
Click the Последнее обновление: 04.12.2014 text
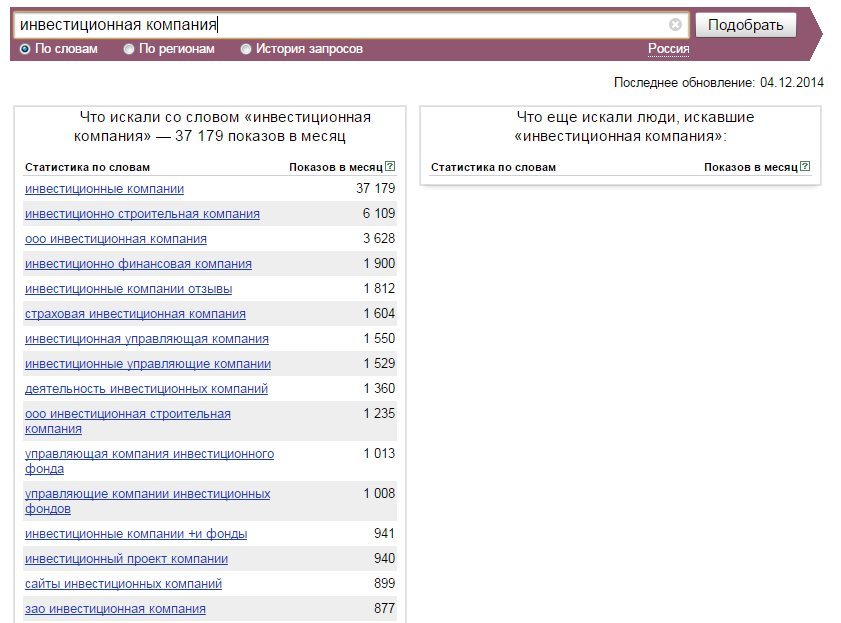[719, 83]
